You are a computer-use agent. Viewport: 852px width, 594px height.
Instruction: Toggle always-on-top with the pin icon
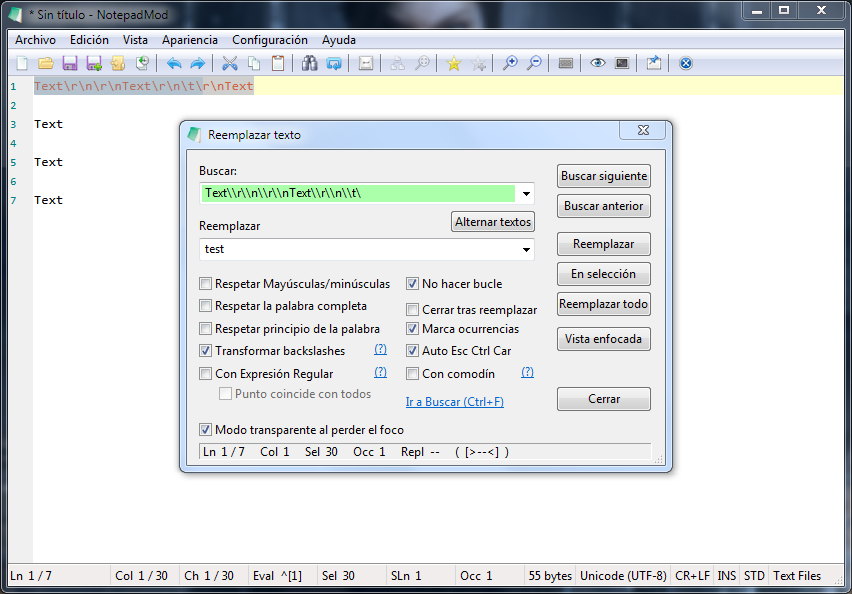(x=652, y=63)
